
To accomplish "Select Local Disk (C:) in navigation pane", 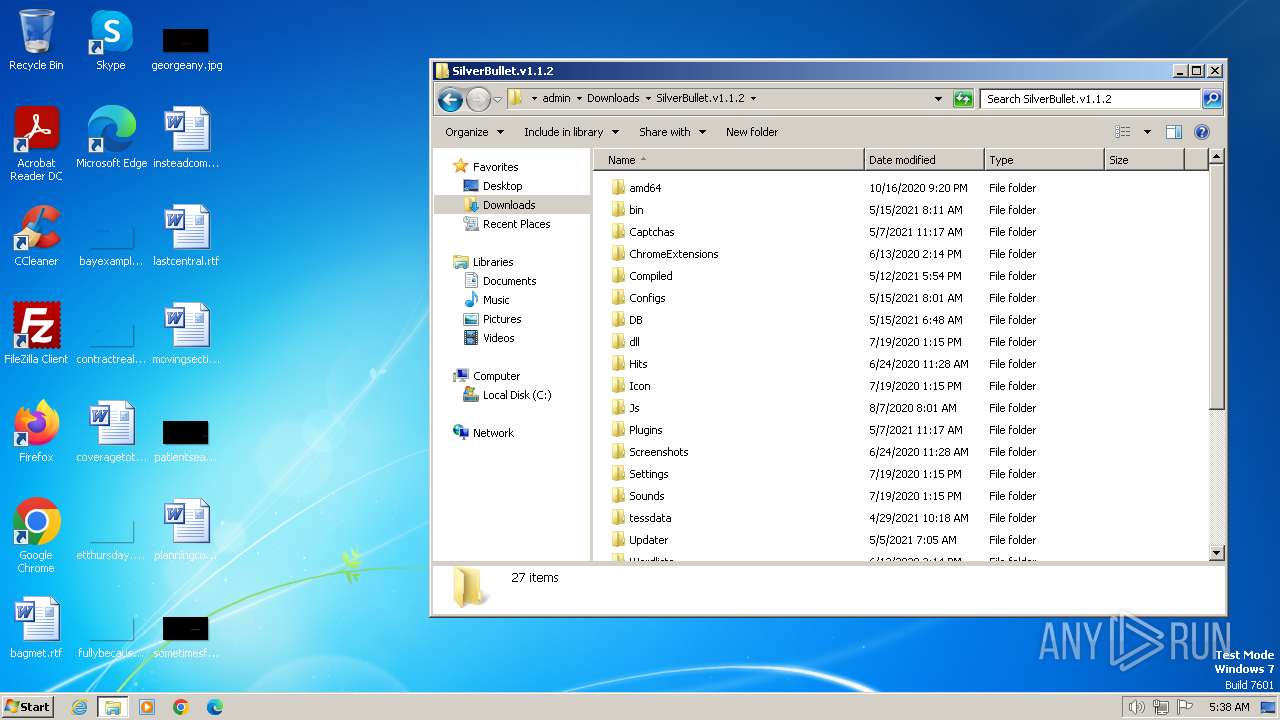I will (x=517, y=395).
